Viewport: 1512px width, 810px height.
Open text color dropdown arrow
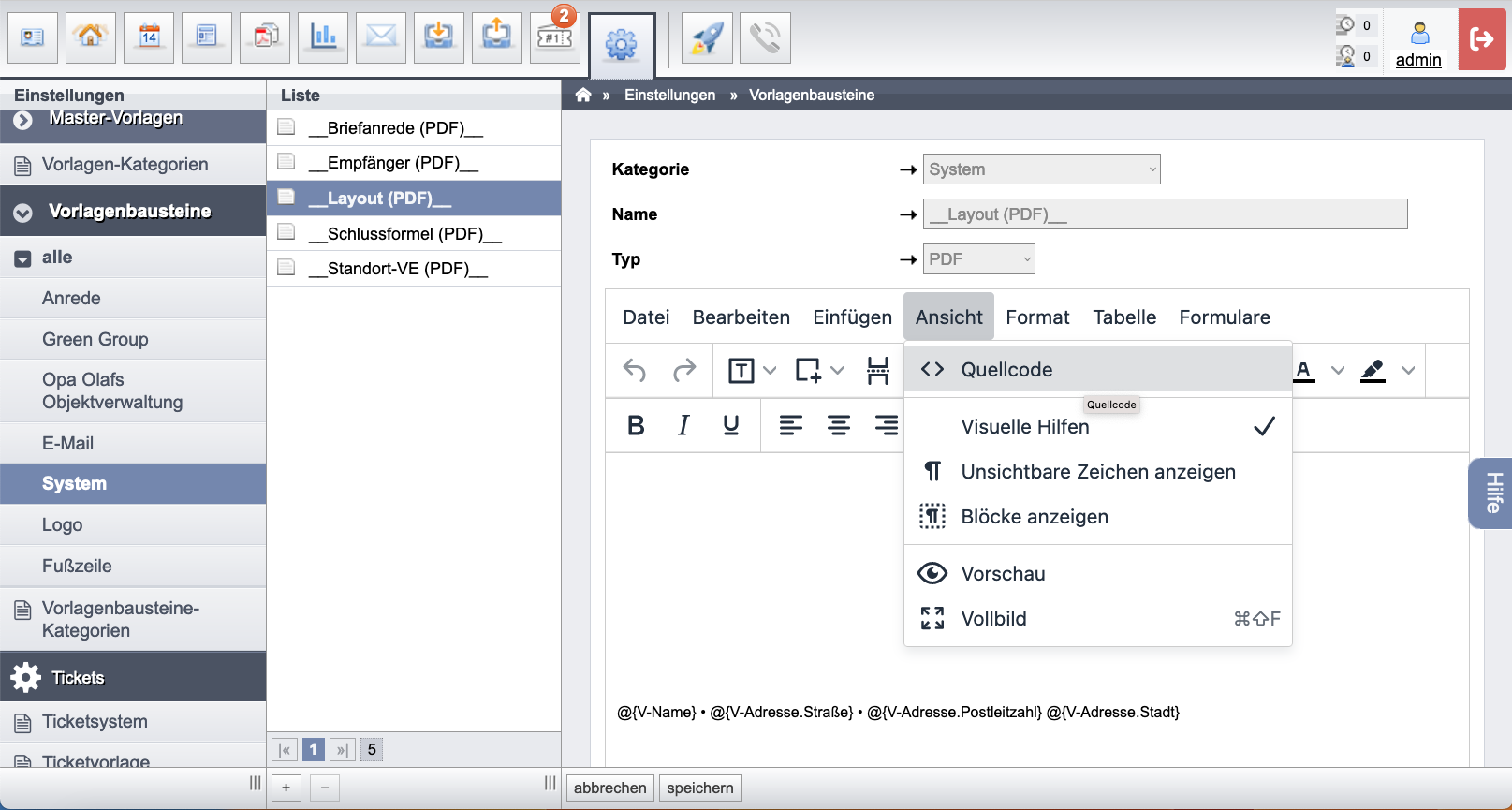coord(1338,371)
